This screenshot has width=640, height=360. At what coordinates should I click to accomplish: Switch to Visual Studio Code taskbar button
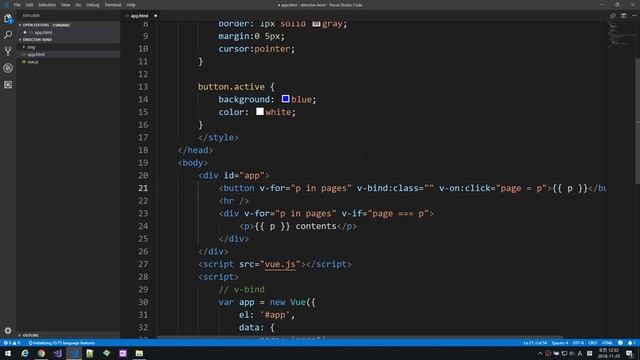pos(74,353)
